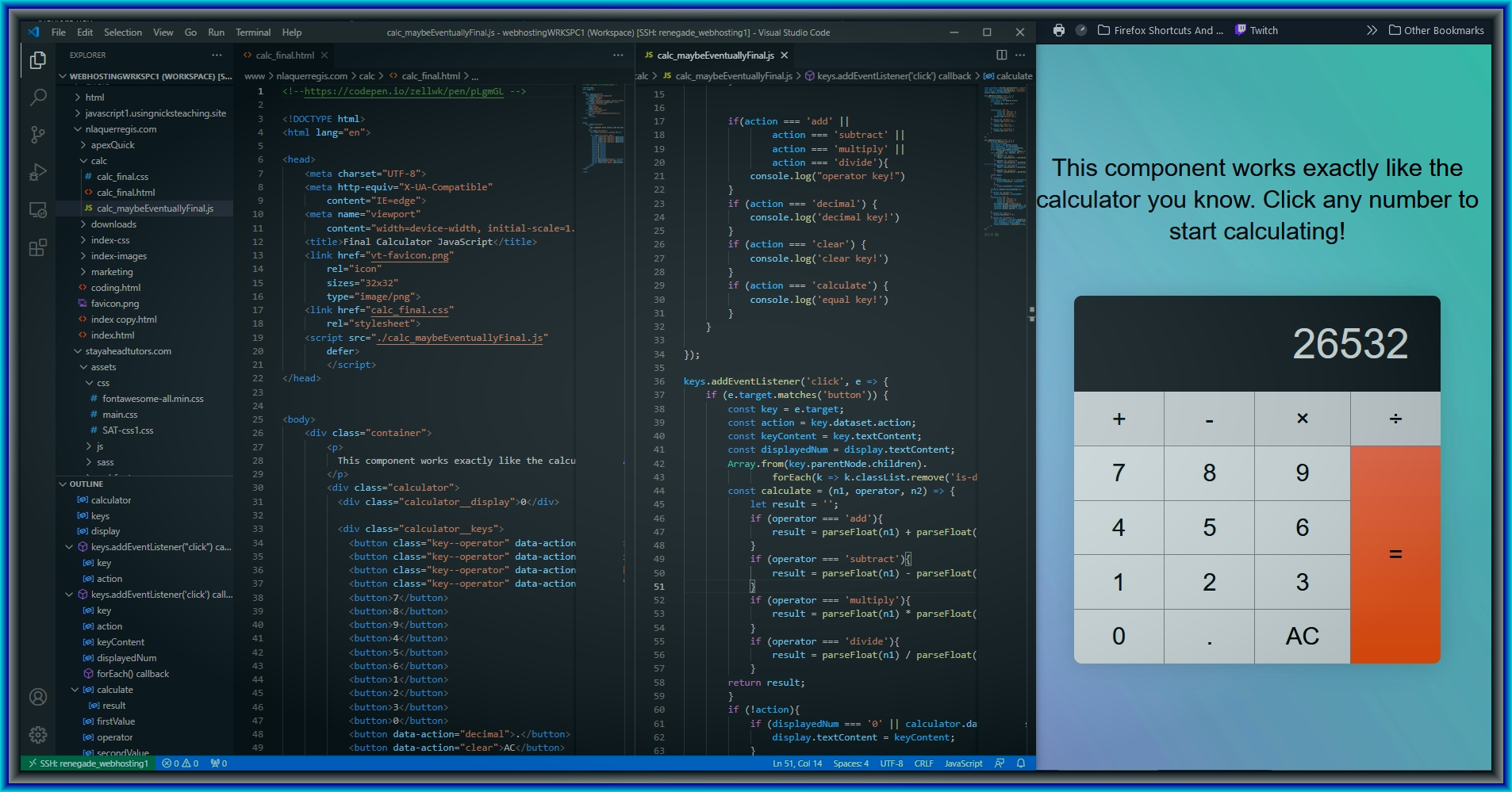Click the calculator decimal point key

(1209, 636)
